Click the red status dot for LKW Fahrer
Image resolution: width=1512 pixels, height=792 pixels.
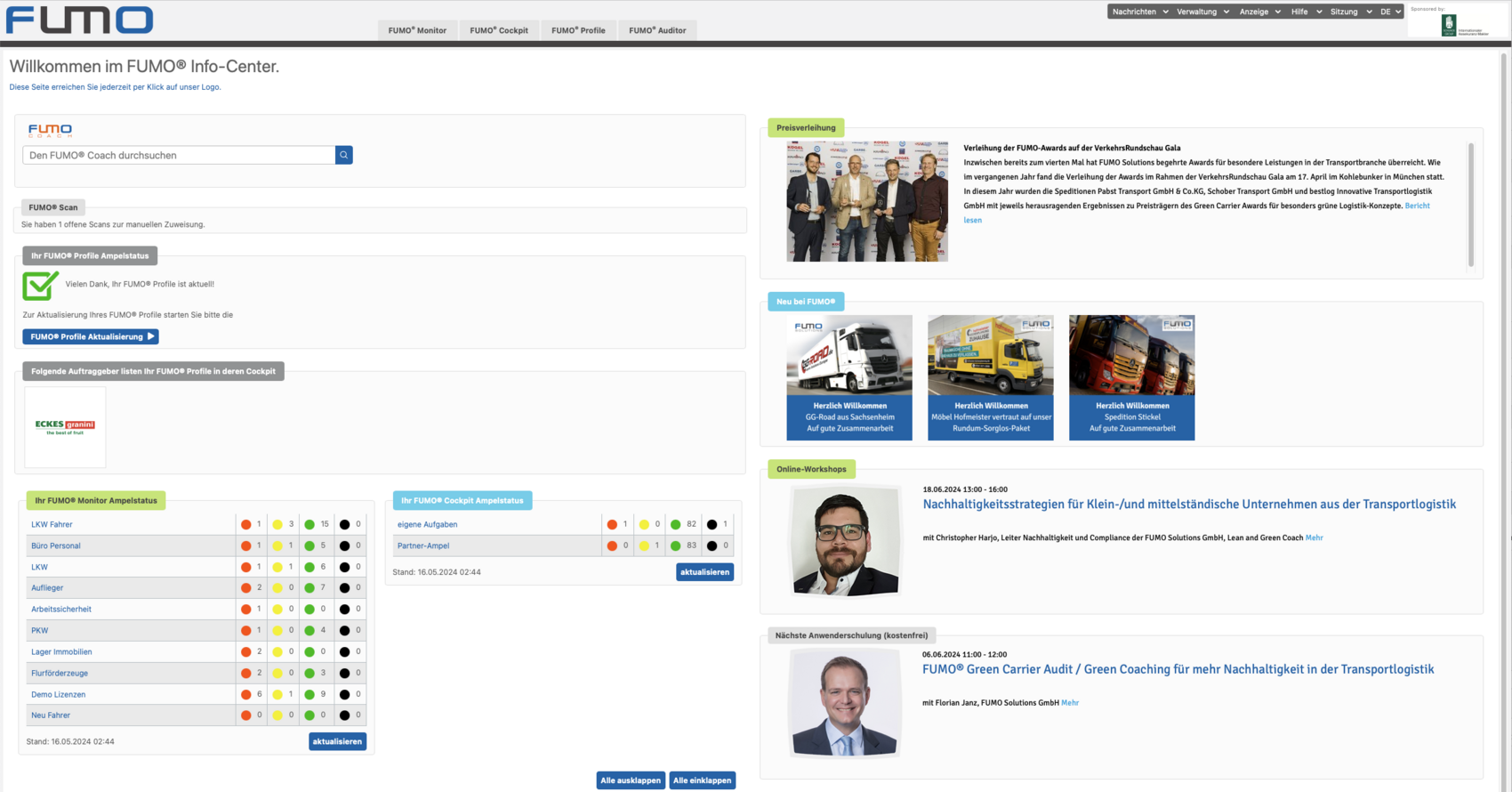tap(246, 524)
